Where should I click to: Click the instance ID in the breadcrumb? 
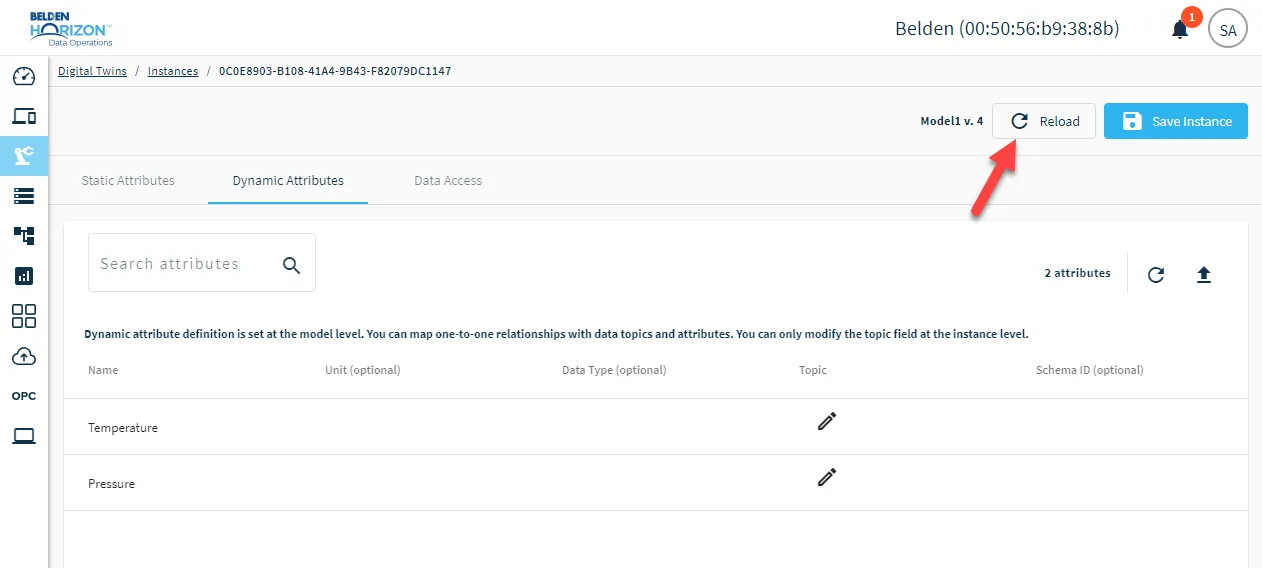[335, 71]
